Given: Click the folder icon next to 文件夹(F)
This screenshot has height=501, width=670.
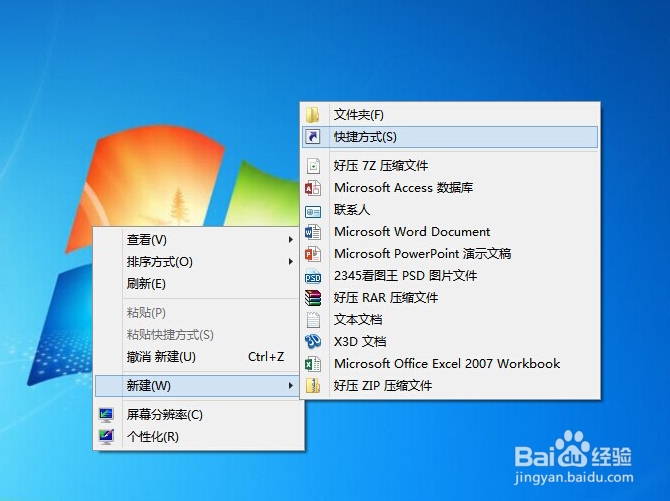Looking at the screenshot, I should point(313,115).
